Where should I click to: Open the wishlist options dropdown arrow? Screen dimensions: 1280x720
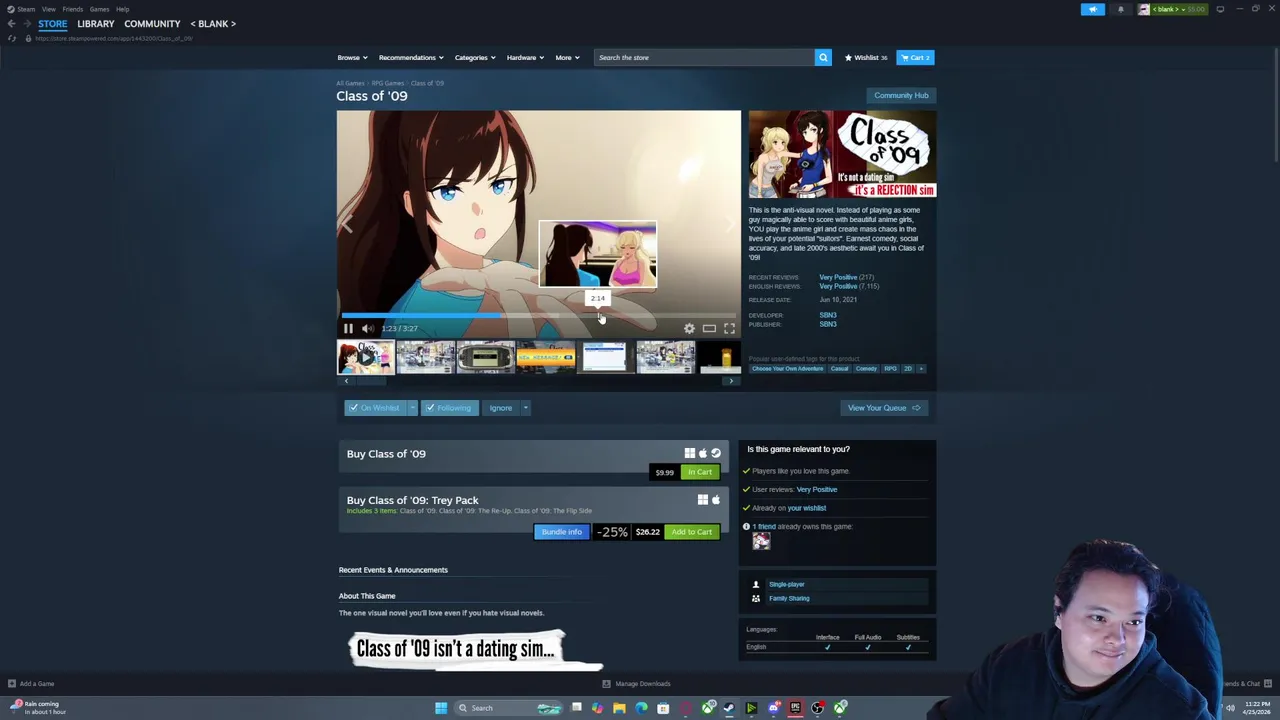click(x=412, y=408)
